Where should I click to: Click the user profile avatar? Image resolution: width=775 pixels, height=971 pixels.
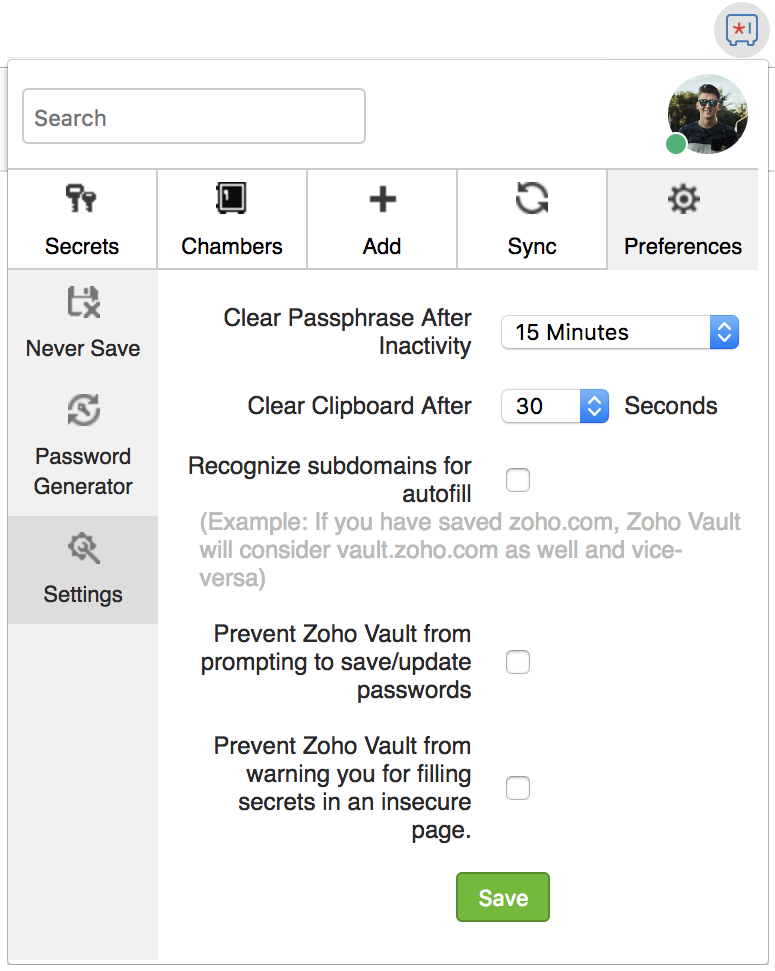707,115
